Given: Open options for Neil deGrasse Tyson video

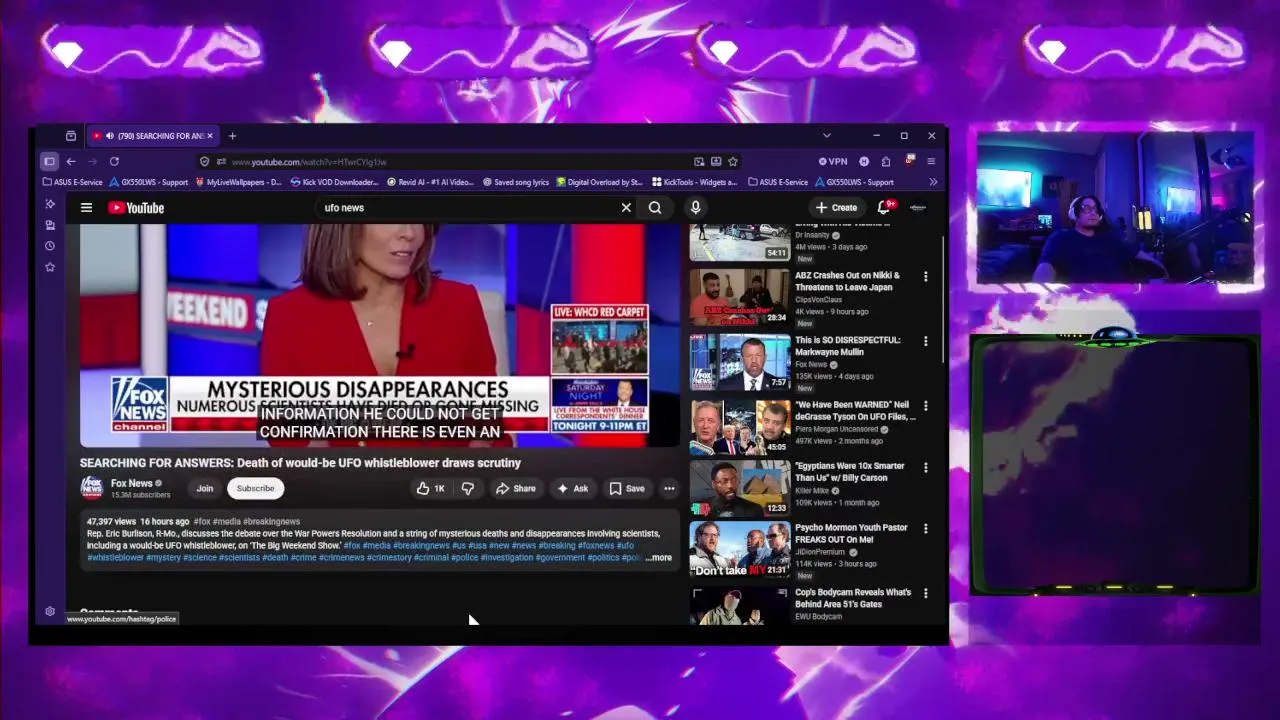Looking at the screenshot, I should click(x=925, y=406).
